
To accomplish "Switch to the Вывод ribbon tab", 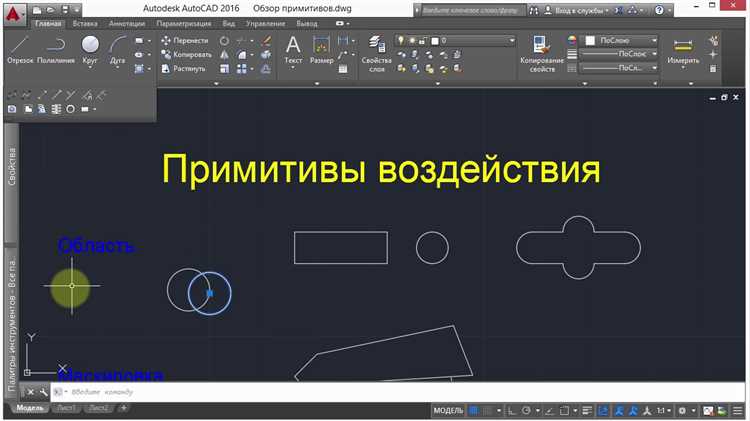I will click(307, 23).
